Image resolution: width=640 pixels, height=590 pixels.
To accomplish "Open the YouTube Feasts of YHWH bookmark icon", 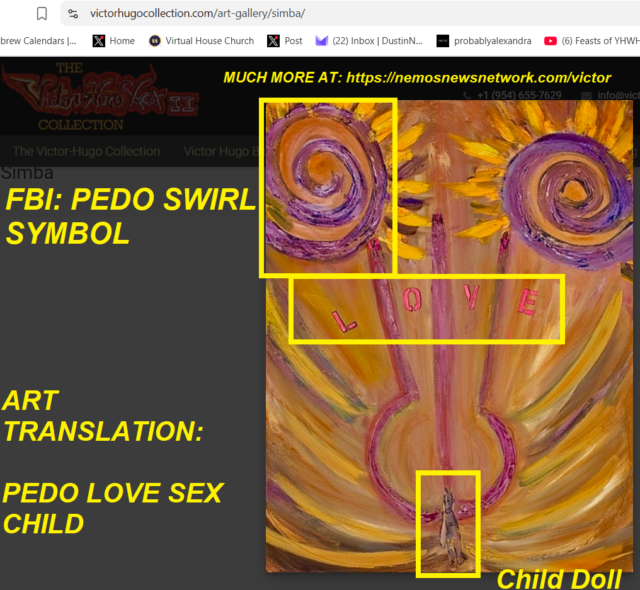I will (x=550, y=41).
